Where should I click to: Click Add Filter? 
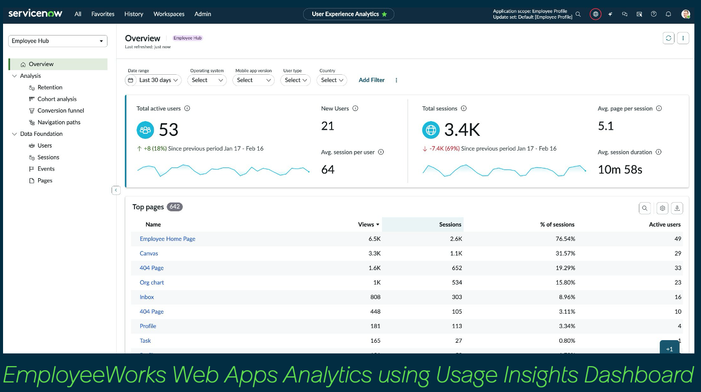click(x=372, y=80)
